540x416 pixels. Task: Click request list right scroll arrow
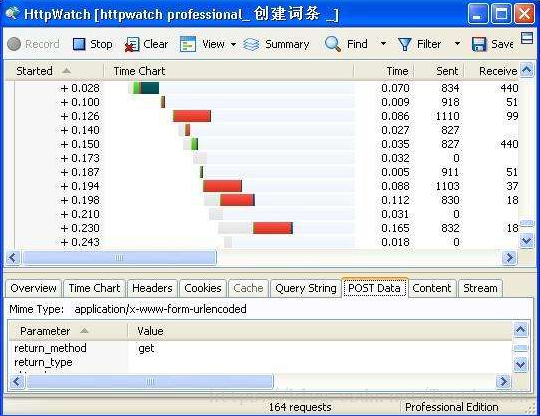(510, 258)
